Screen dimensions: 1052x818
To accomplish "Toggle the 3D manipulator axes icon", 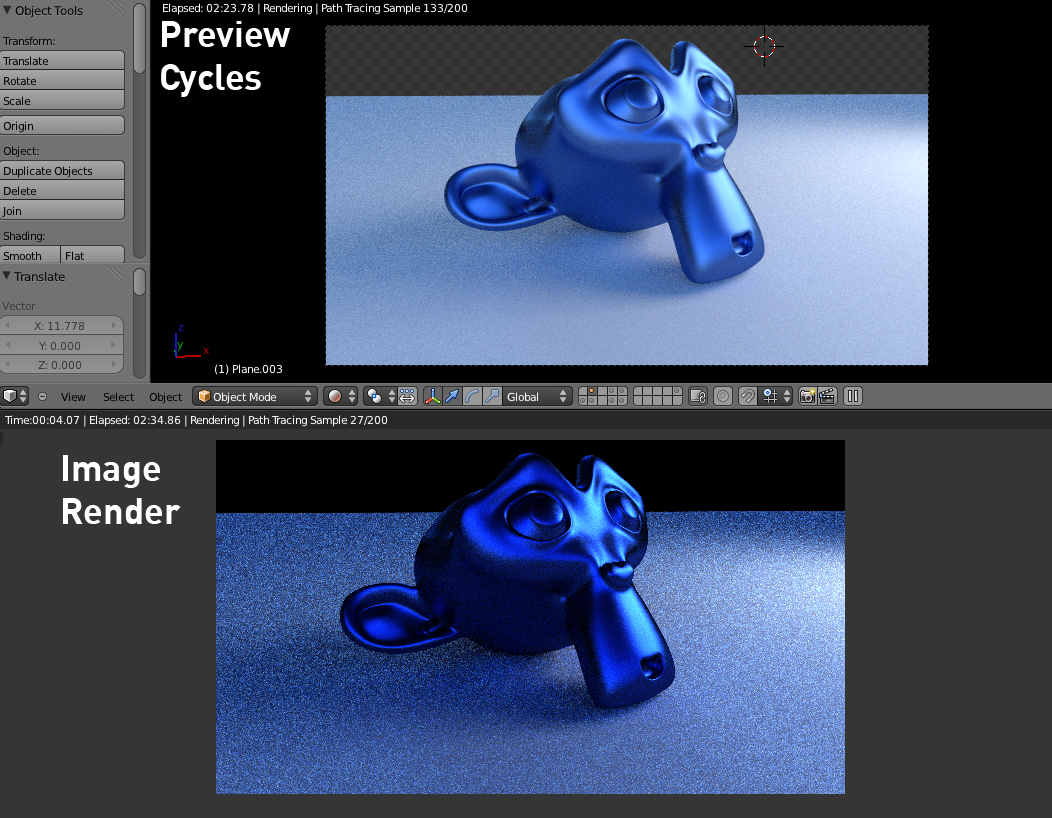I will (x=433, y=397).
